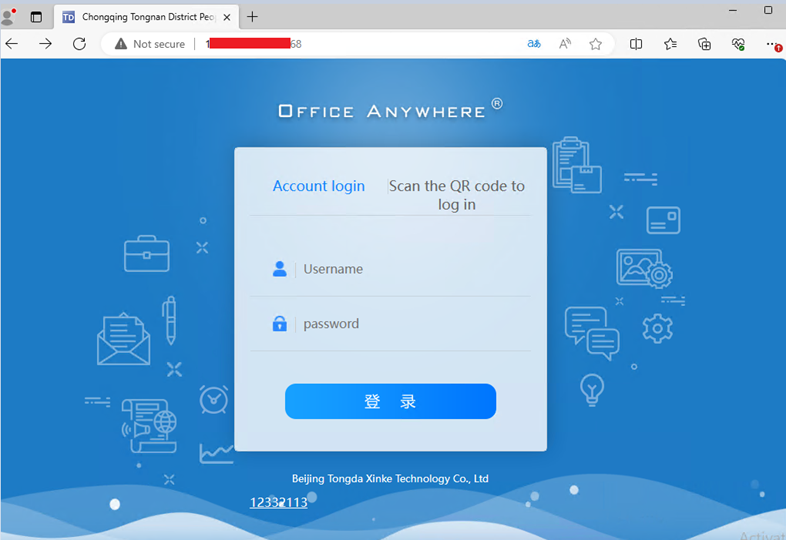Click the Username input field
This screenshot has width=786, height=540.
(410, 269)
